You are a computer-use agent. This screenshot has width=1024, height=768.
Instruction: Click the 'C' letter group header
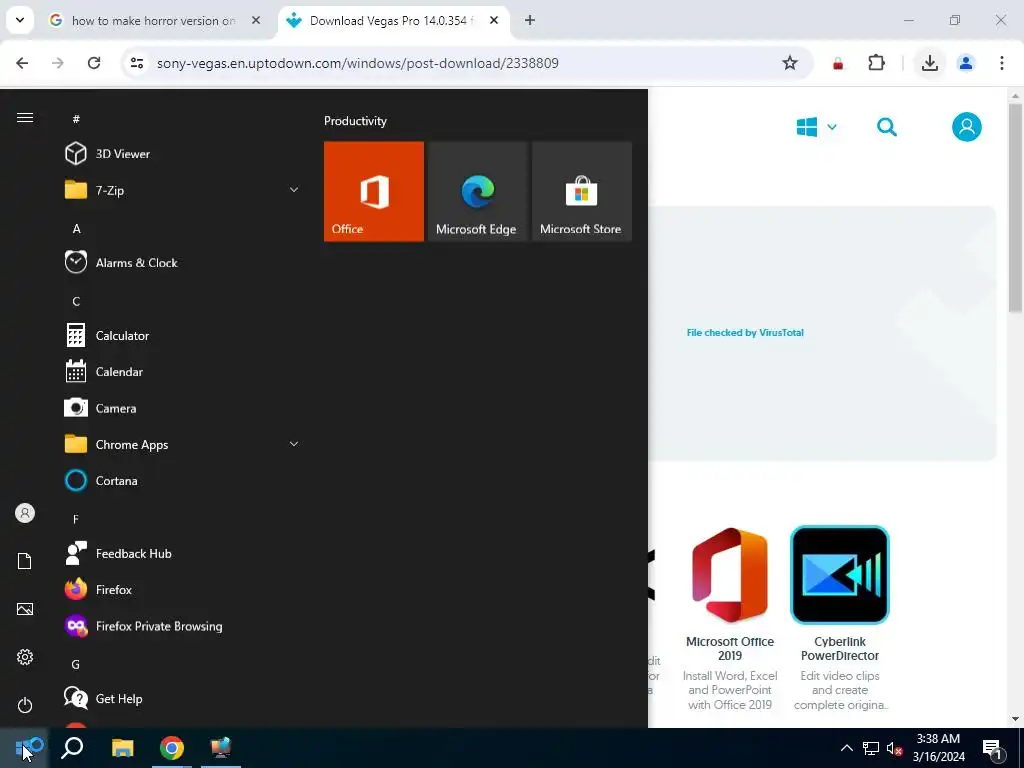point(76,301)
